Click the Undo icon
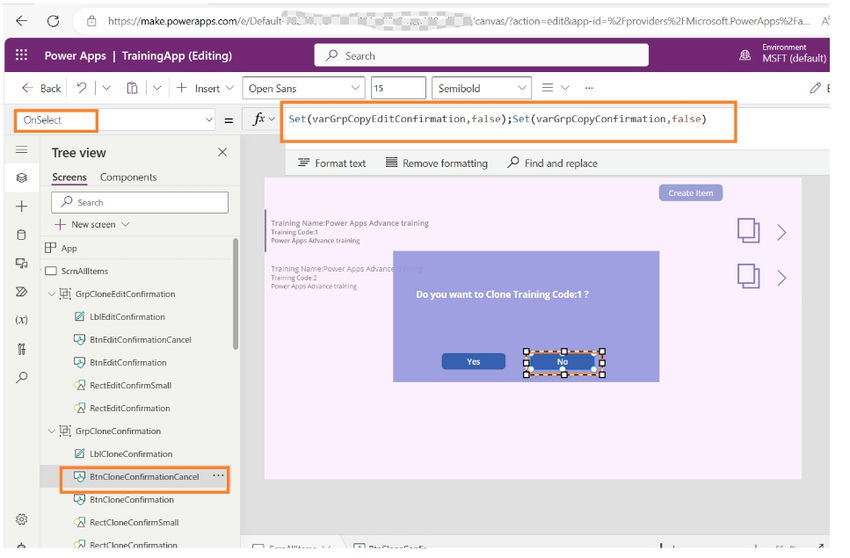Image resolution: width=850 pixels, height=558 pixels. point(81,88)
